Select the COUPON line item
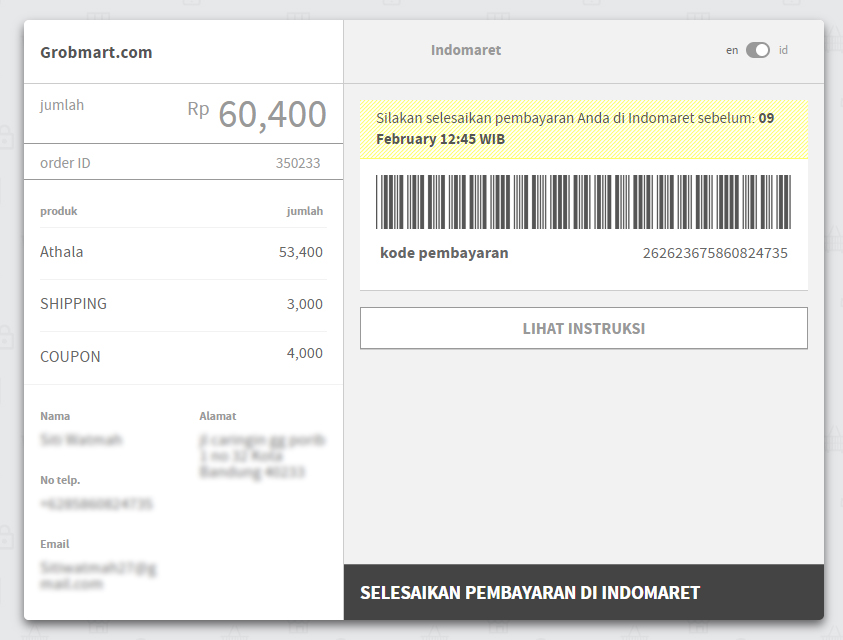Viewport: 843px width, 640px height. pos(70,357)
